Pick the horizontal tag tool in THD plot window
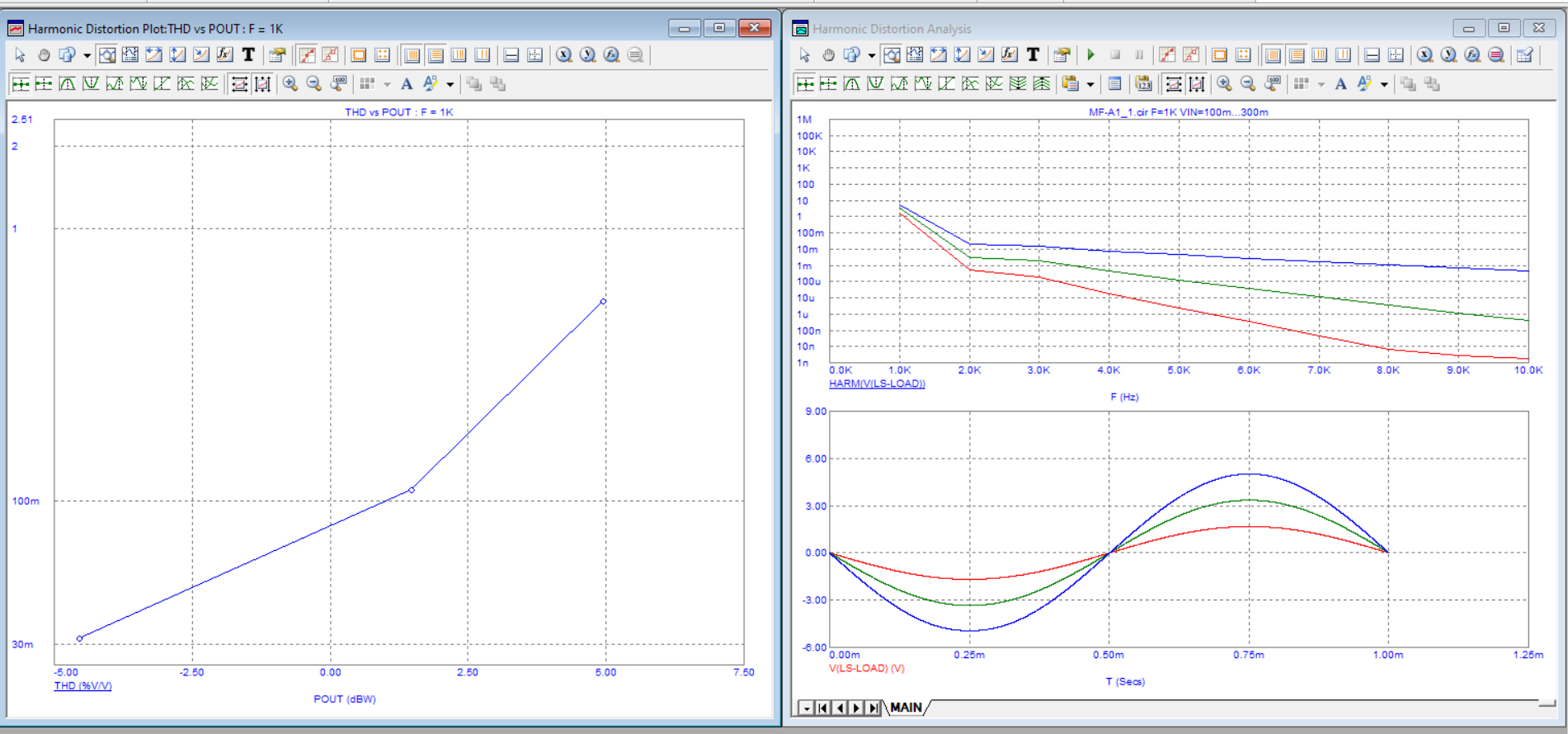Screen dimensions: 1568x734 tap(154, 55)
